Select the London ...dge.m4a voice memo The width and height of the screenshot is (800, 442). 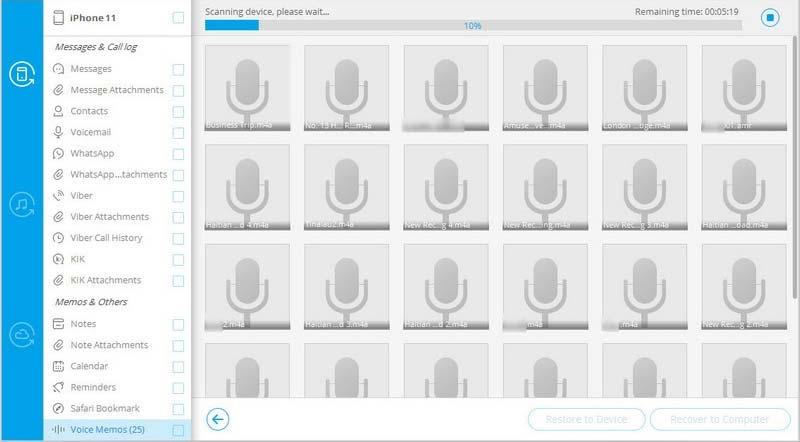tap(644, 88)
